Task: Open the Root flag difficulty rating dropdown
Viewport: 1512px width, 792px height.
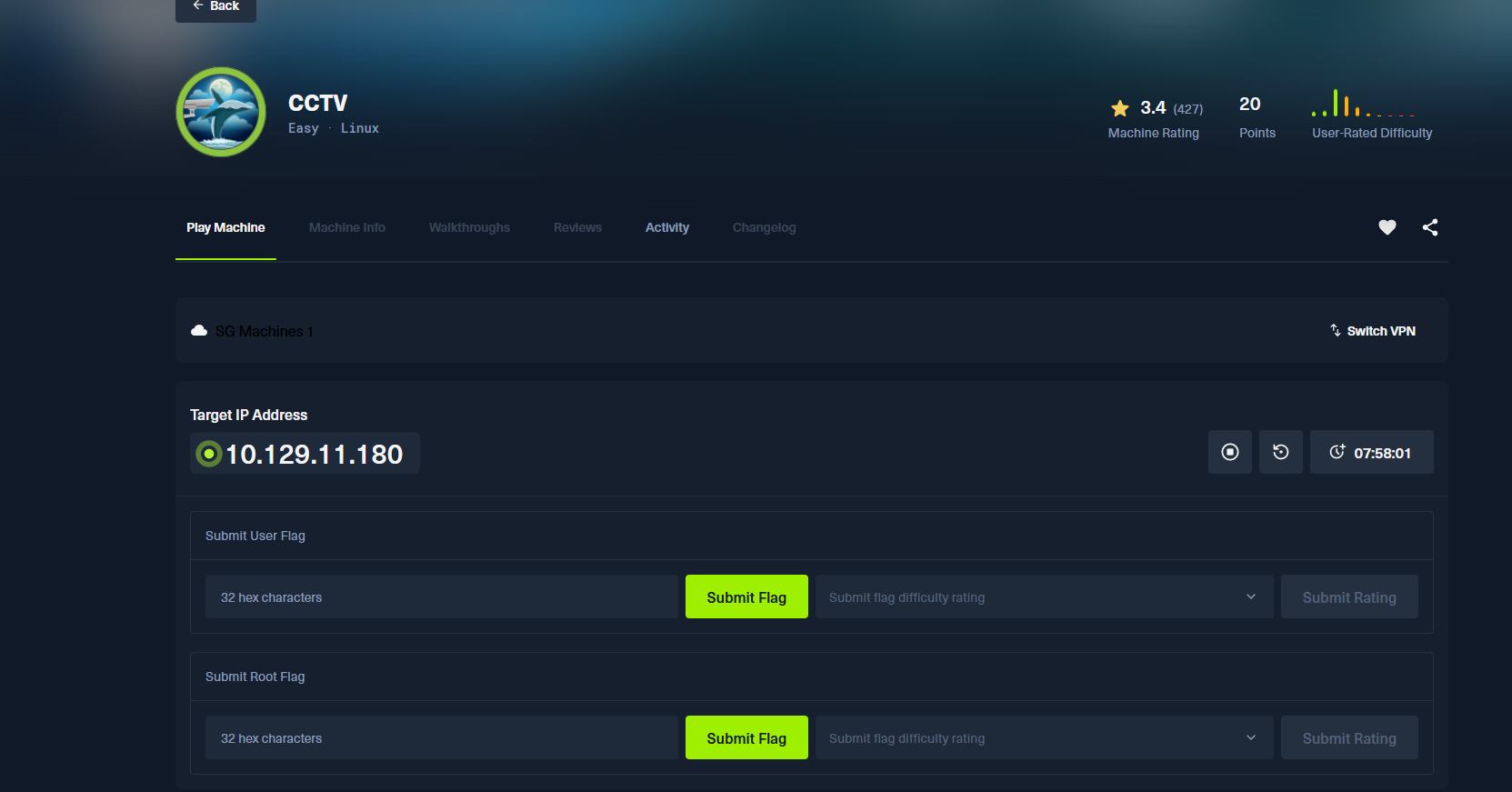Action: point(1044,738)
